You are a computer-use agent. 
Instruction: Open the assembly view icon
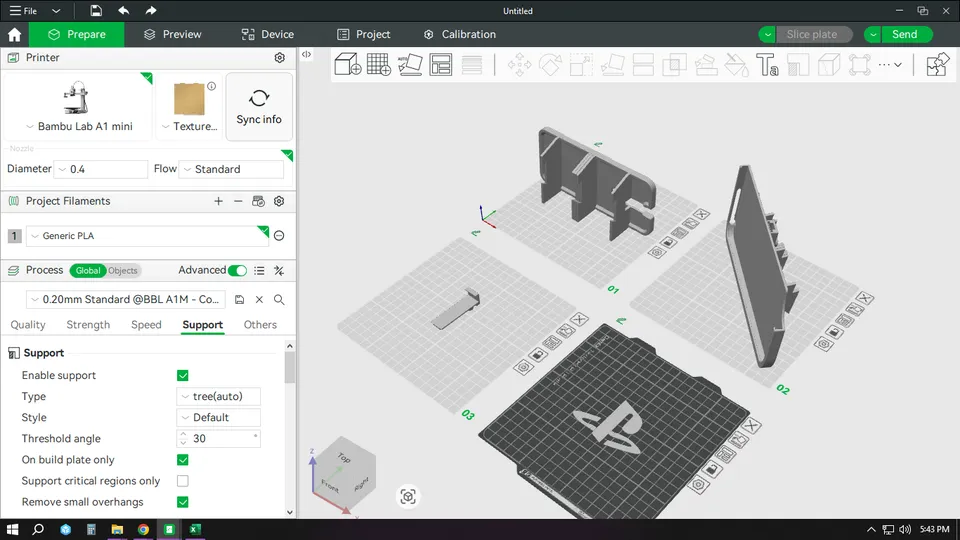click(937, 64)
